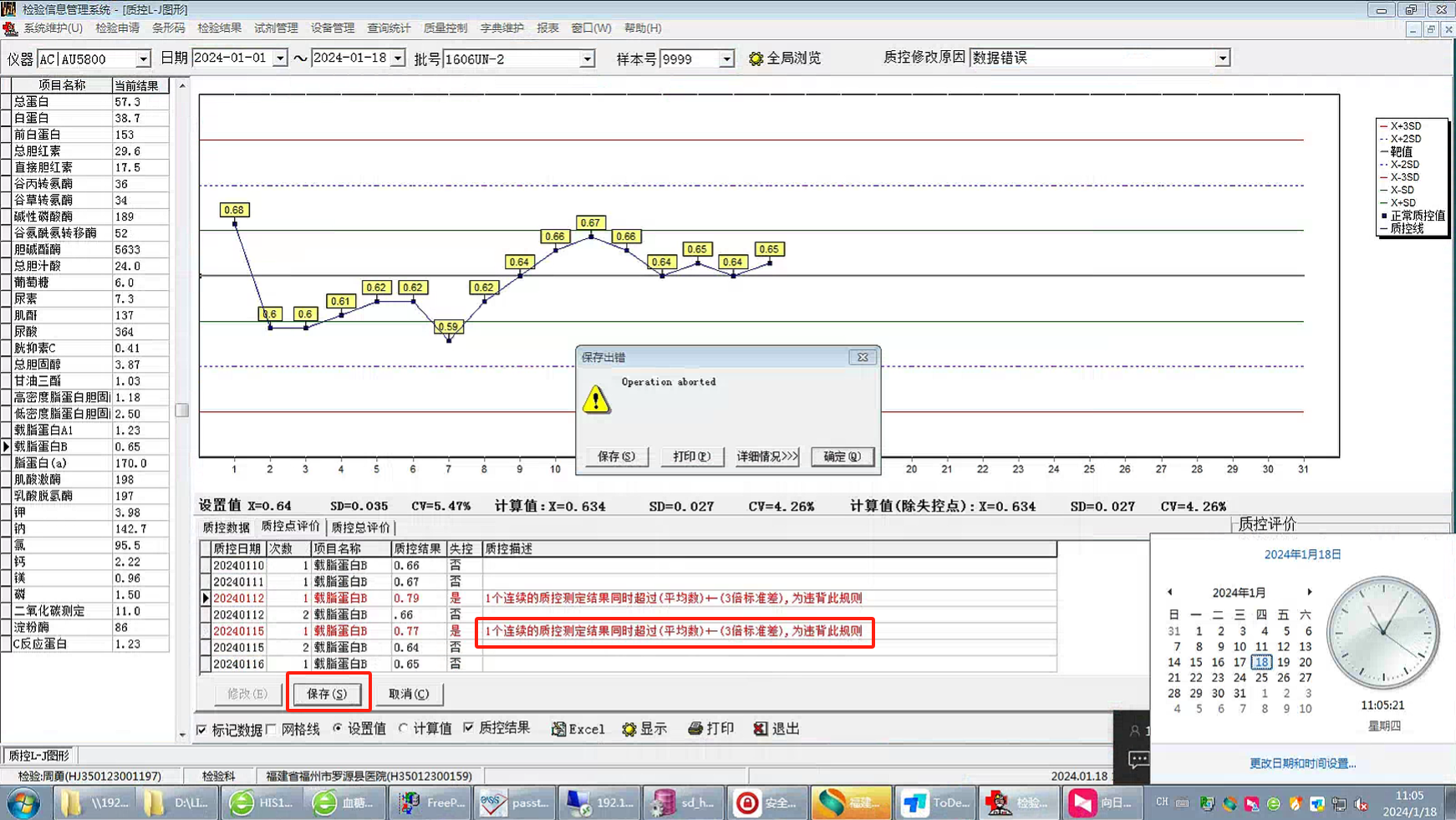Click the 退出 exit icon
1456x820 pixels.
coord(760,729)
